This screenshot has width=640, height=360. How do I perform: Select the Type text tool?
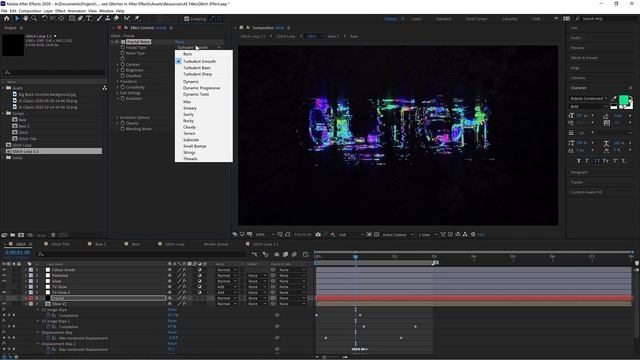[89, 18]
